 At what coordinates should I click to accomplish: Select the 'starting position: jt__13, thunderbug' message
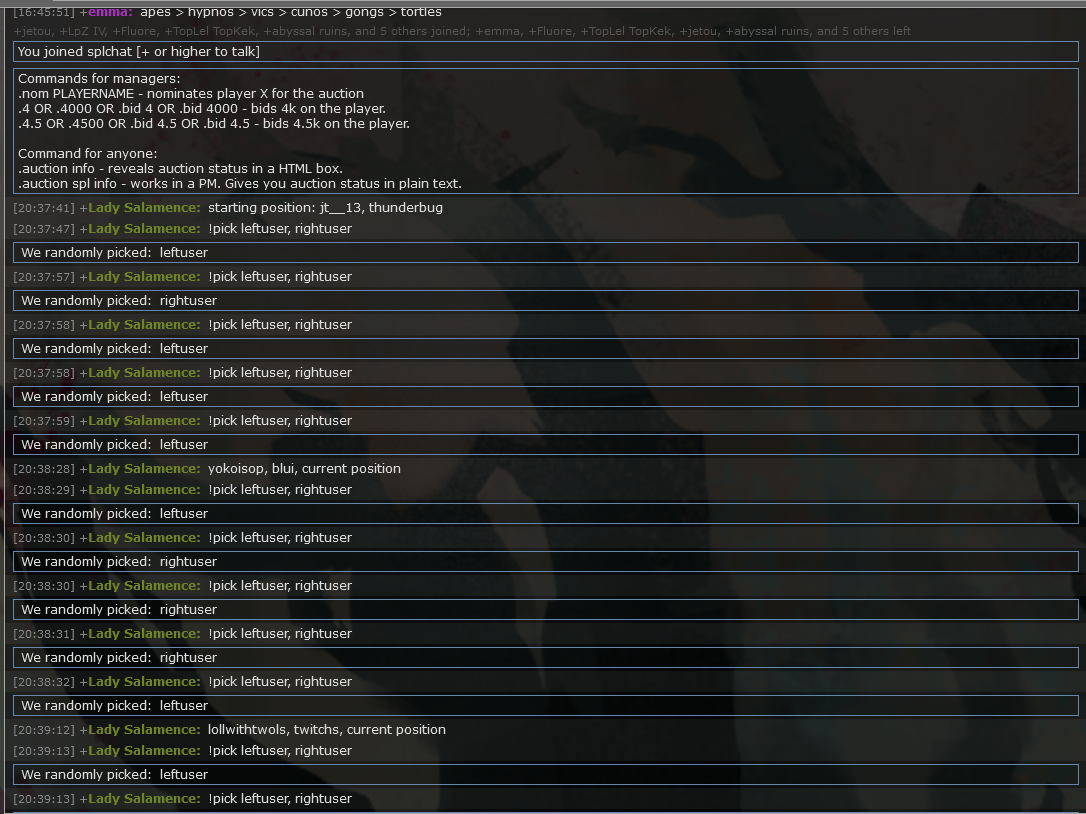pos(325,208)
